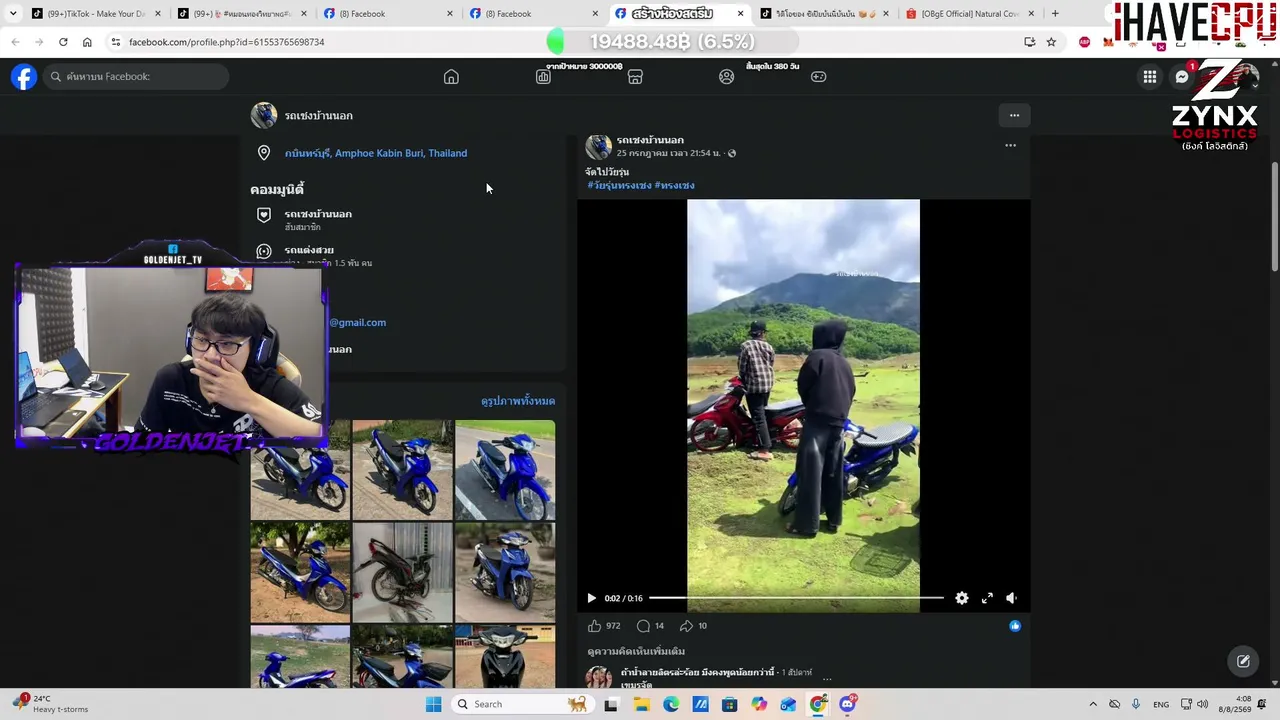Click the Windows taskbar Search box
The image size is (1280, 720).
tap(521, 704)
